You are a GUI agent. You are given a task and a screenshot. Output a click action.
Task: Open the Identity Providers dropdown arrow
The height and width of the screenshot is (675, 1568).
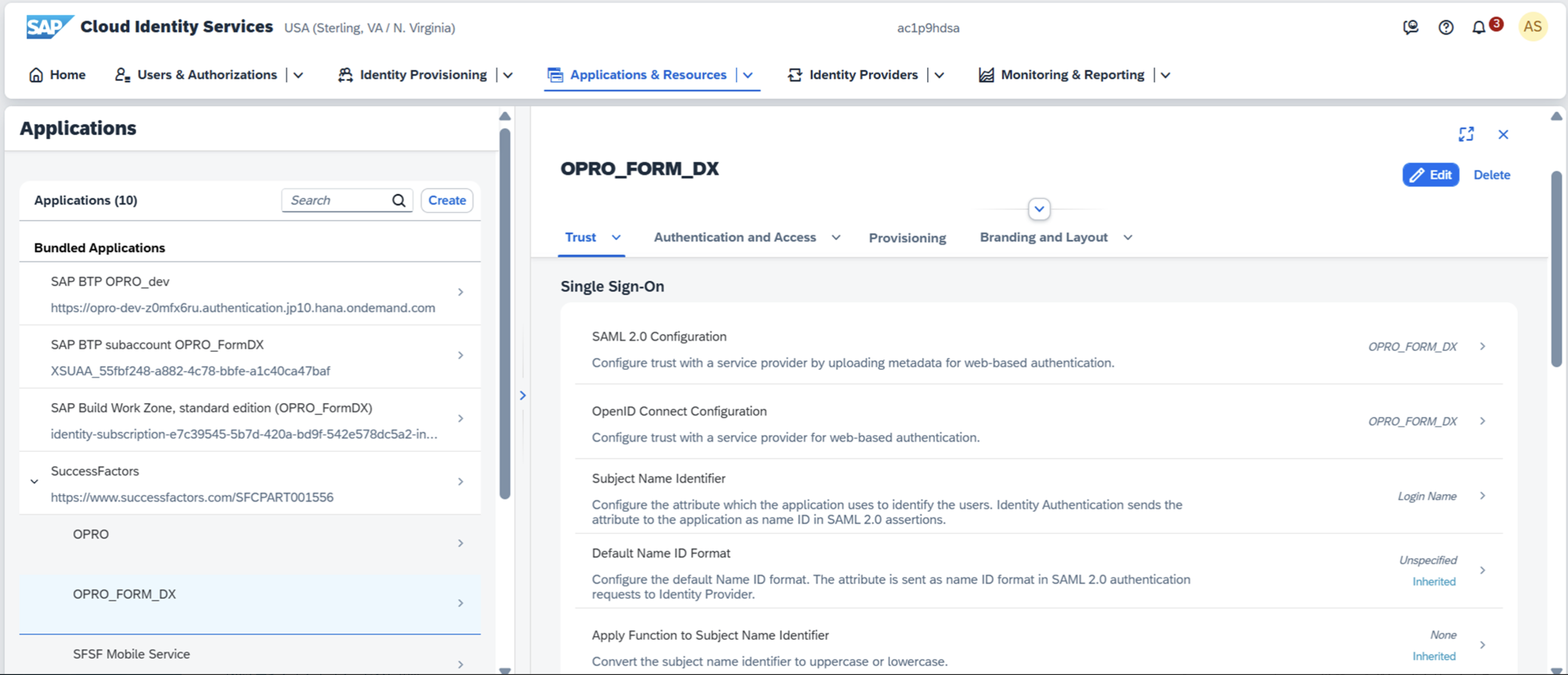939,75
